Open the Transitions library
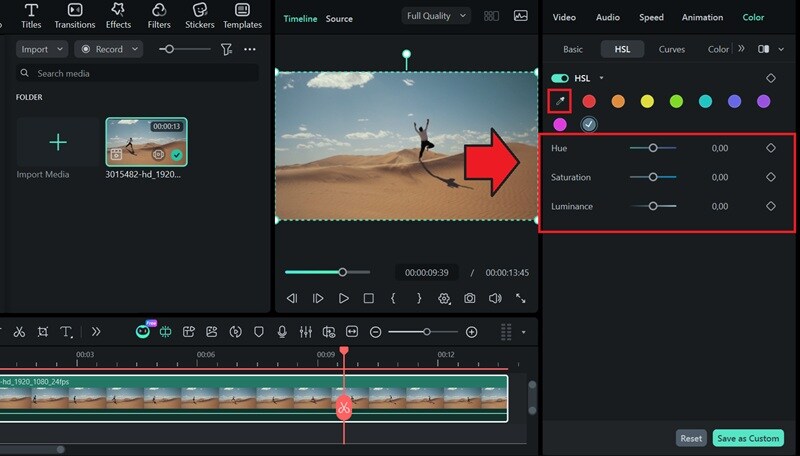 (74, 16)
